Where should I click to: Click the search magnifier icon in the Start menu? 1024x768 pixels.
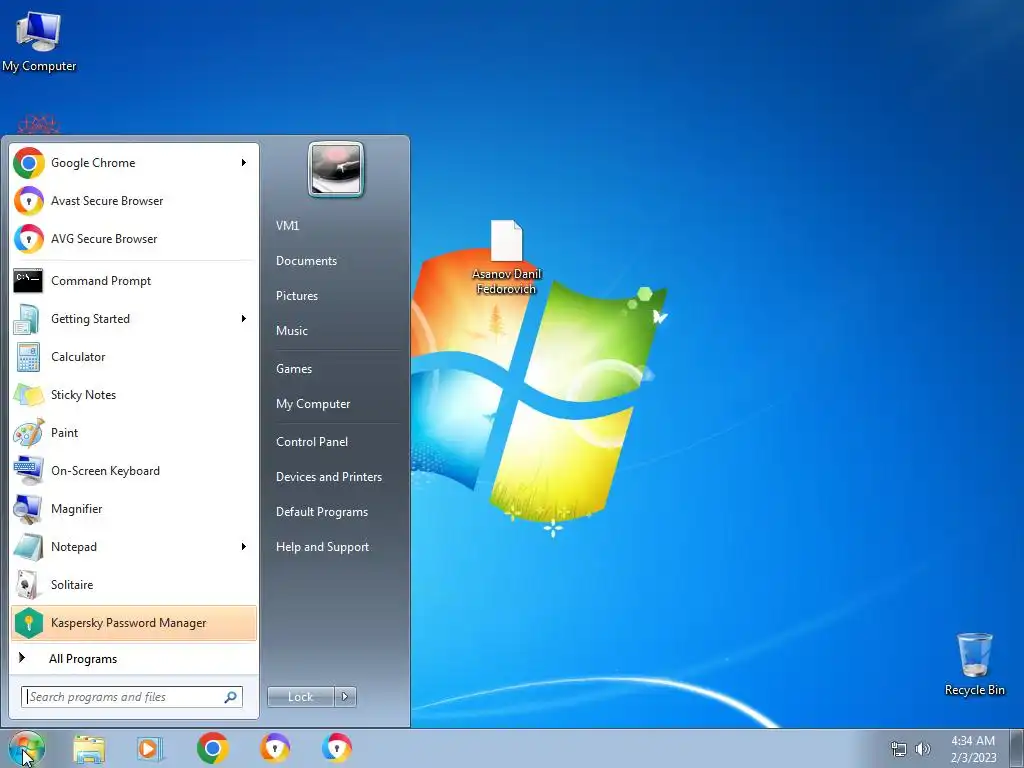coord(231,697)
